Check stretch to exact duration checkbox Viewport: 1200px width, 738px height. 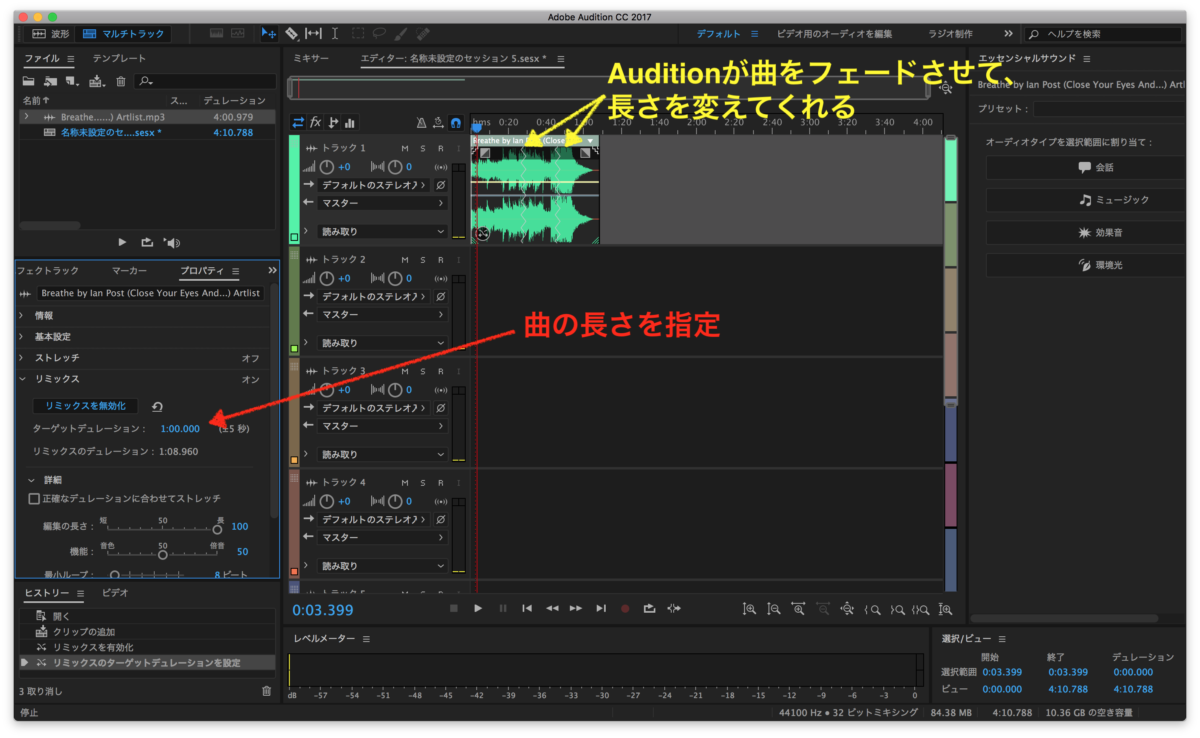pyautogui.click(x=34, y=498)
